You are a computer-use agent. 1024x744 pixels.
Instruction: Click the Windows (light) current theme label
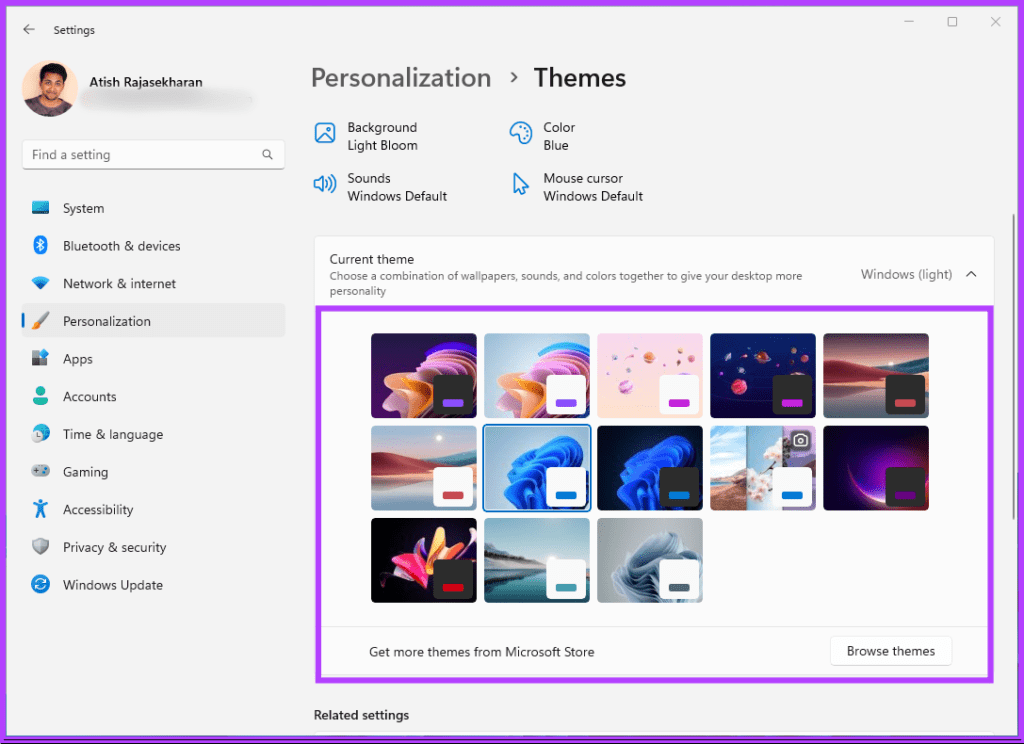pos(906,274)
